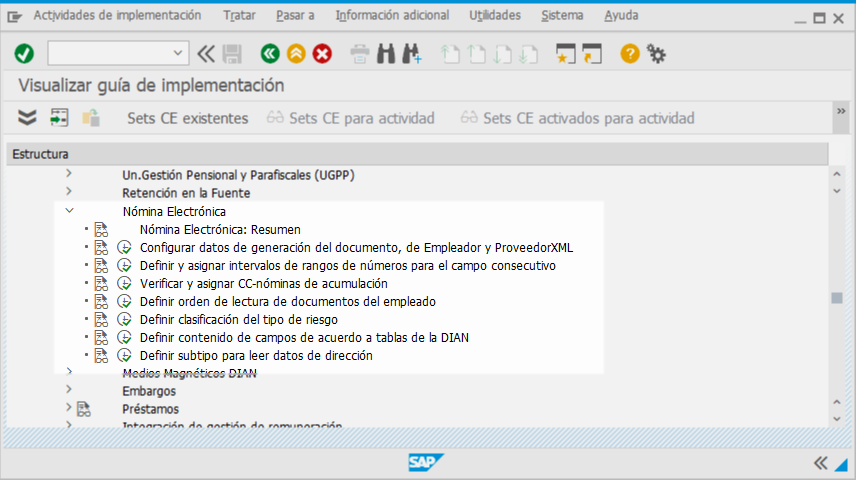
Task: Click the orange Help question mark icon
Action: [x=630, y=54]
